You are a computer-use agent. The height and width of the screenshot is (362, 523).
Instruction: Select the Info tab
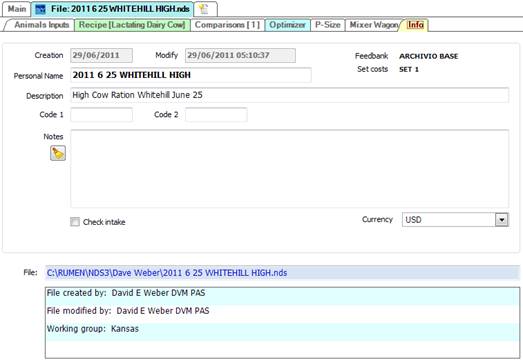415,25
